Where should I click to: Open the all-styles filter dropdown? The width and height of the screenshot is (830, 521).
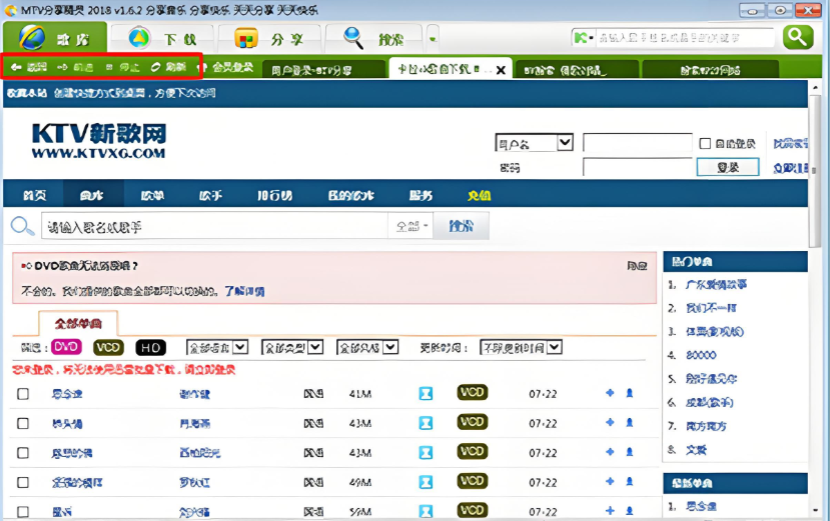(x=367, y=348)
